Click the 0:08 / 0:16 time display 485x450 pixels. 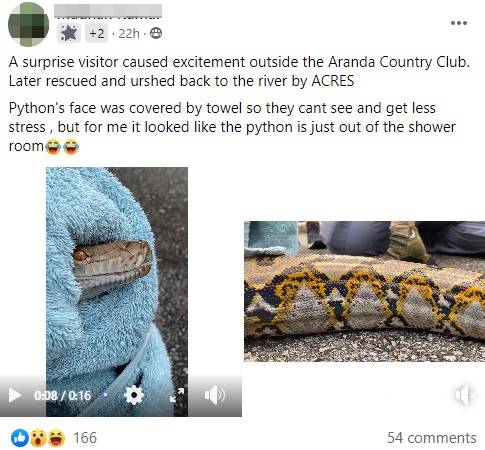[x=62, y=396]
